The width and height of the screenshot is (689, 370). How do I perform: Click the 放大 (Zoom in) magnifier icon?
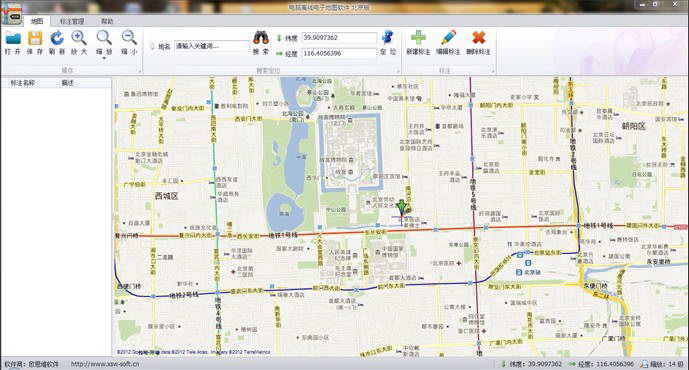[79, 38]
